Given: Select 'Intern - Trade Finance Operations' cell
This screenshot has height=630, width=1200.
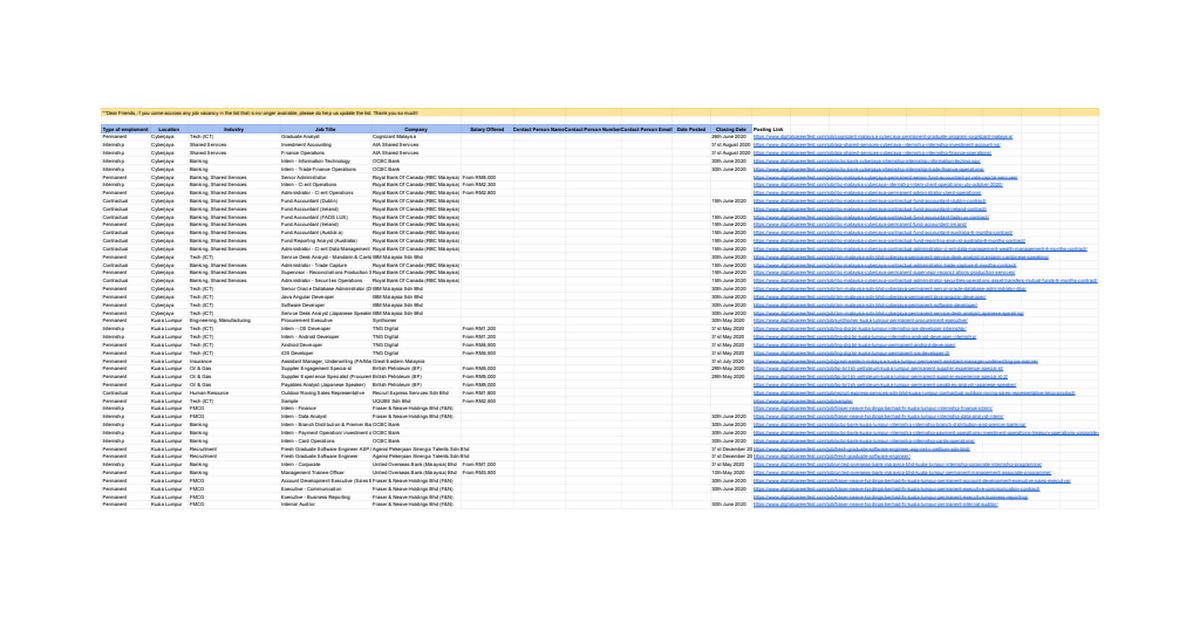Looking at the screenshot, I should tap(326, 169).
